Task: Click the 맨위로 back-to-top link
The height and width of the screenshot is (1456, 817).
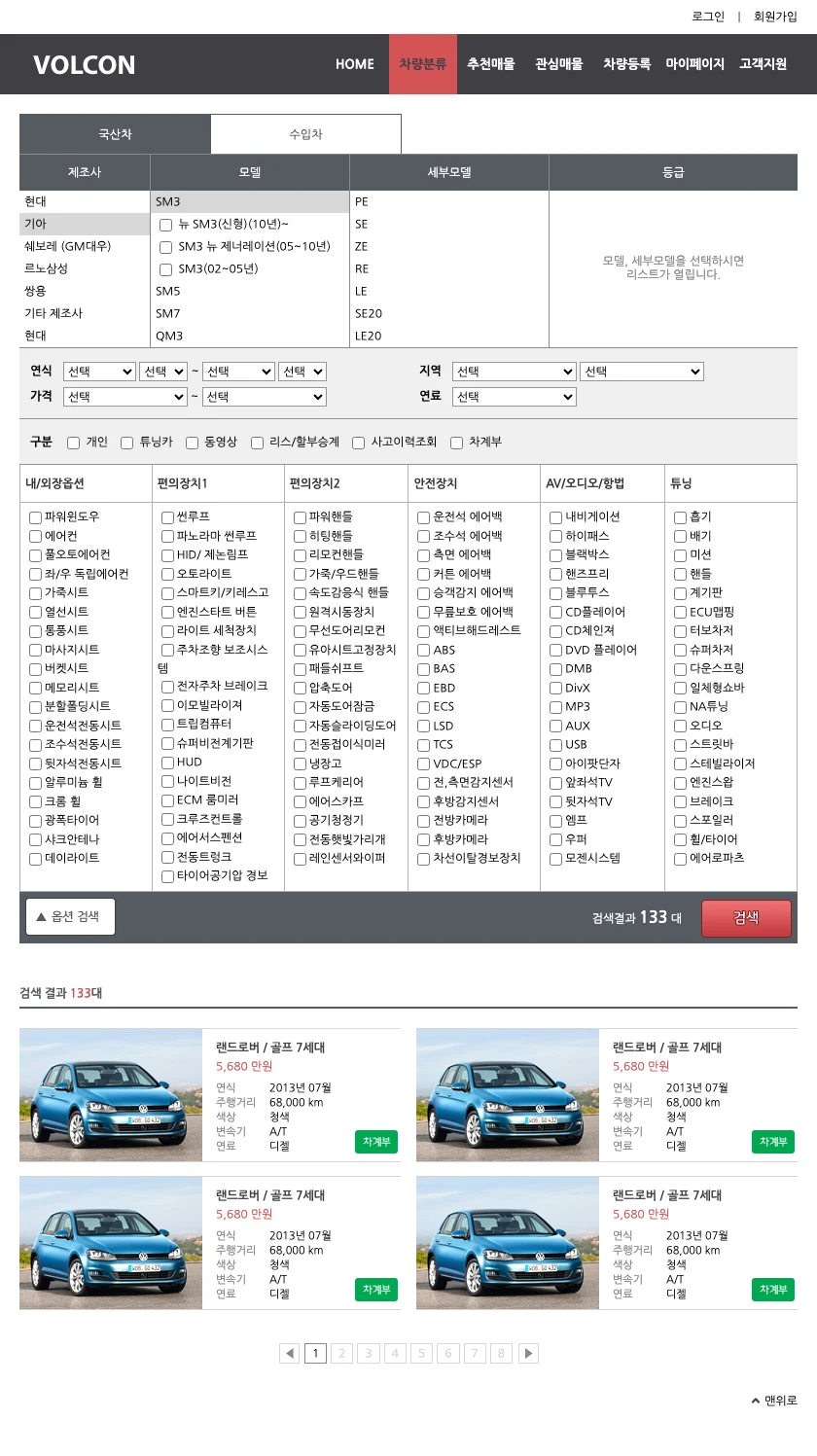Action: pos(774,1401)
